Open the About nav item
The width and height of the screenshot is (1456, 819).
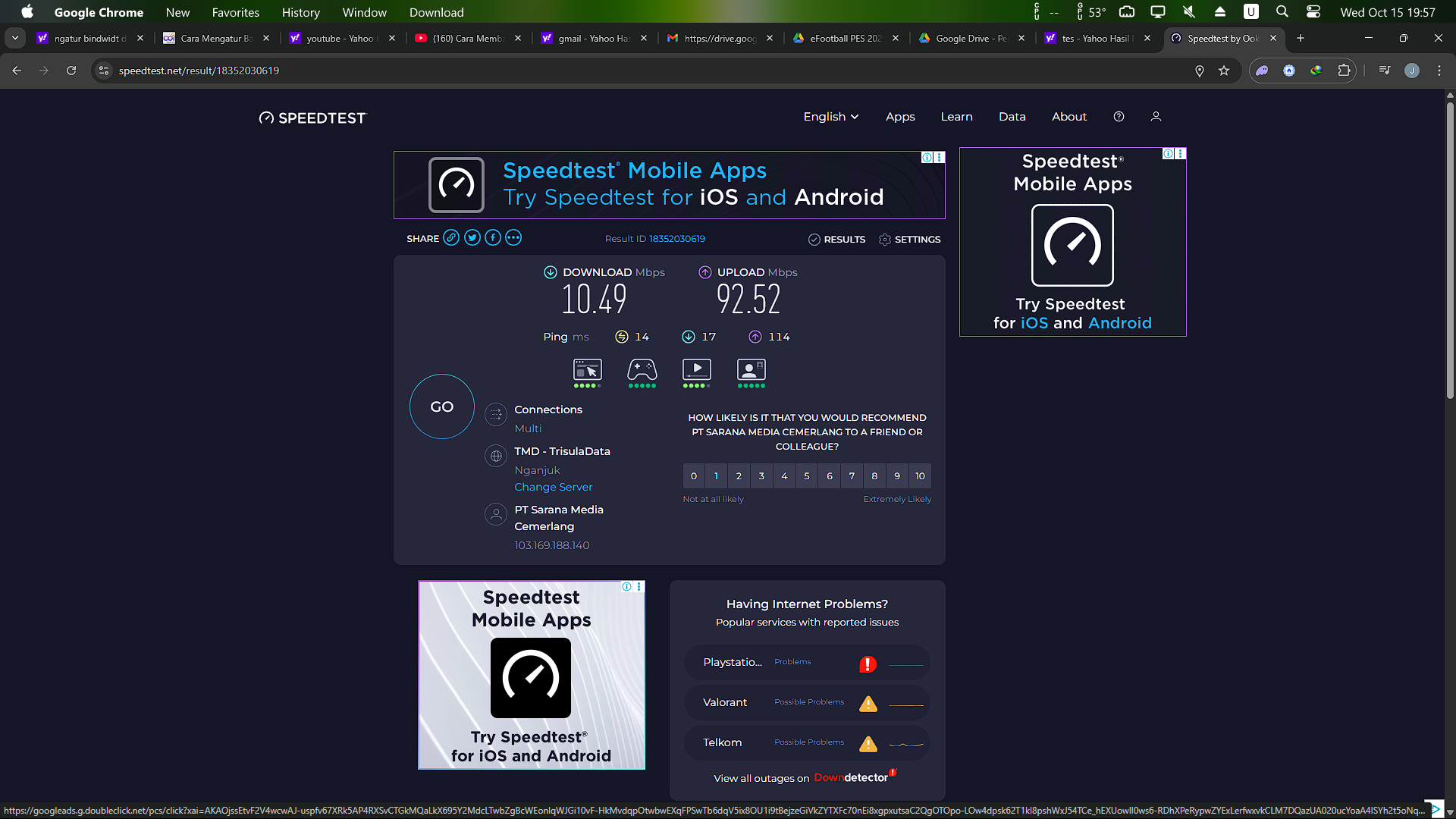click(x=1069, y=117)
